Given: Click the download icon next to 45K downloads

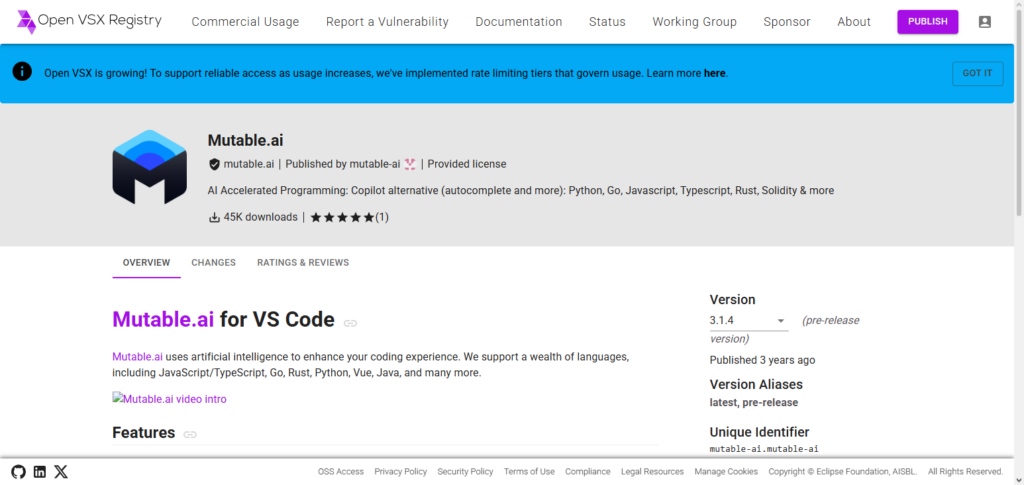Looking at the screenshot, I should point(214,217).
